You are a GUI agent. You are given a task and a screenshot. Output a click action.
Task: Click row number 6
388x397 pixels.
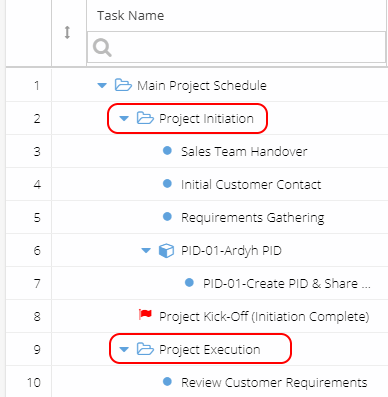coord(37,251)
